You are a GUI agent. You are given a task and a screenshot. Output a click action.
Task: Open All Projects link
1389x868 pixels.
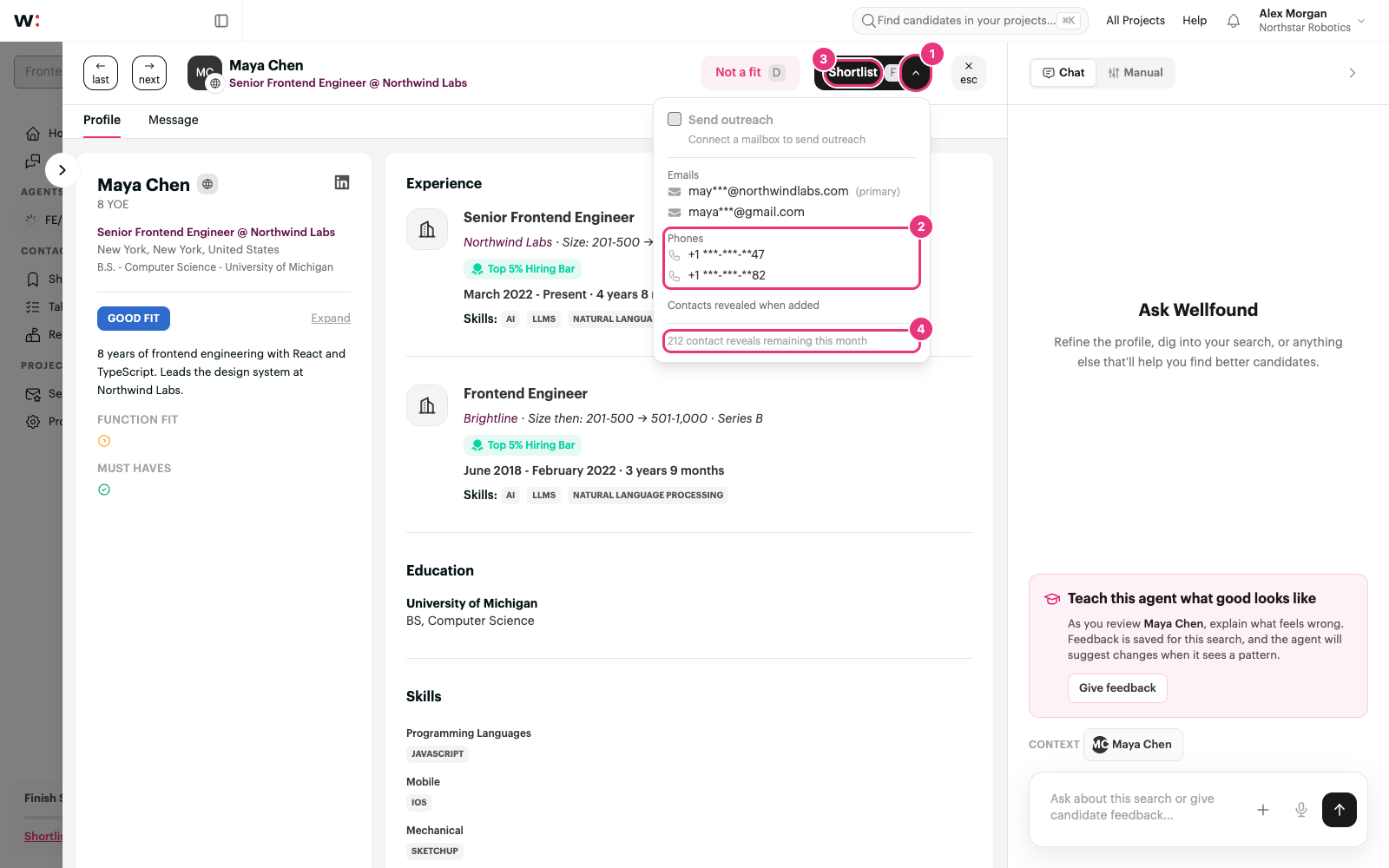(1136, 21)
